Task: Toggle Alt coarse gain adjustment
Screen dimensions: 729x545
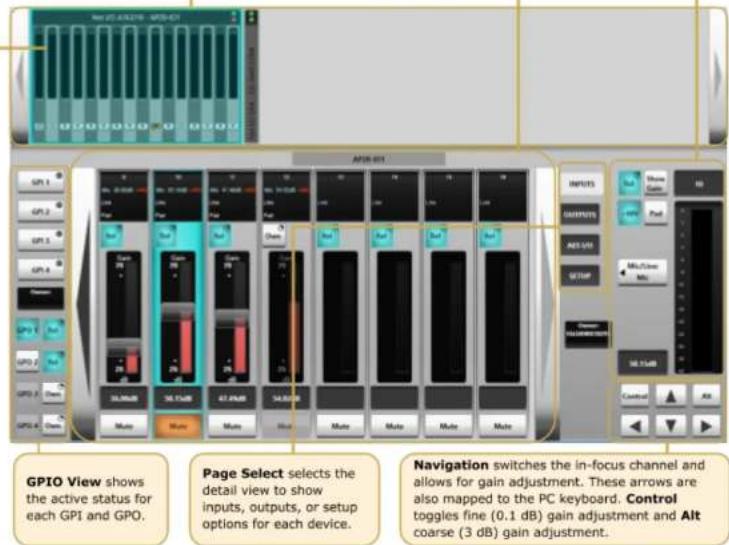Action: pyautogui.click(x=706, y=396)
